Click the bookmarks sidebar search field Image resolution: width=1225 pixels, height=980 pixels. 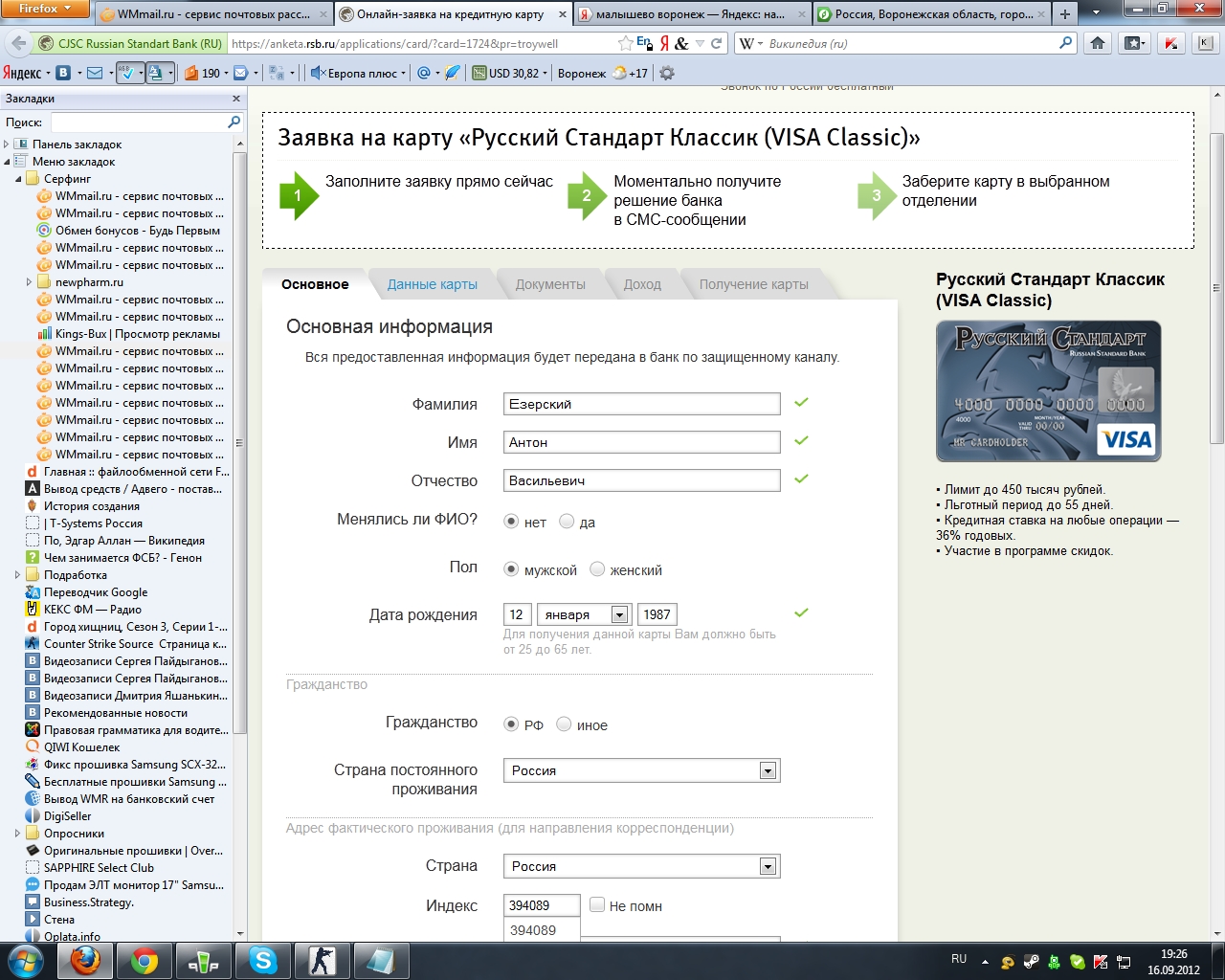click(139, 122)
